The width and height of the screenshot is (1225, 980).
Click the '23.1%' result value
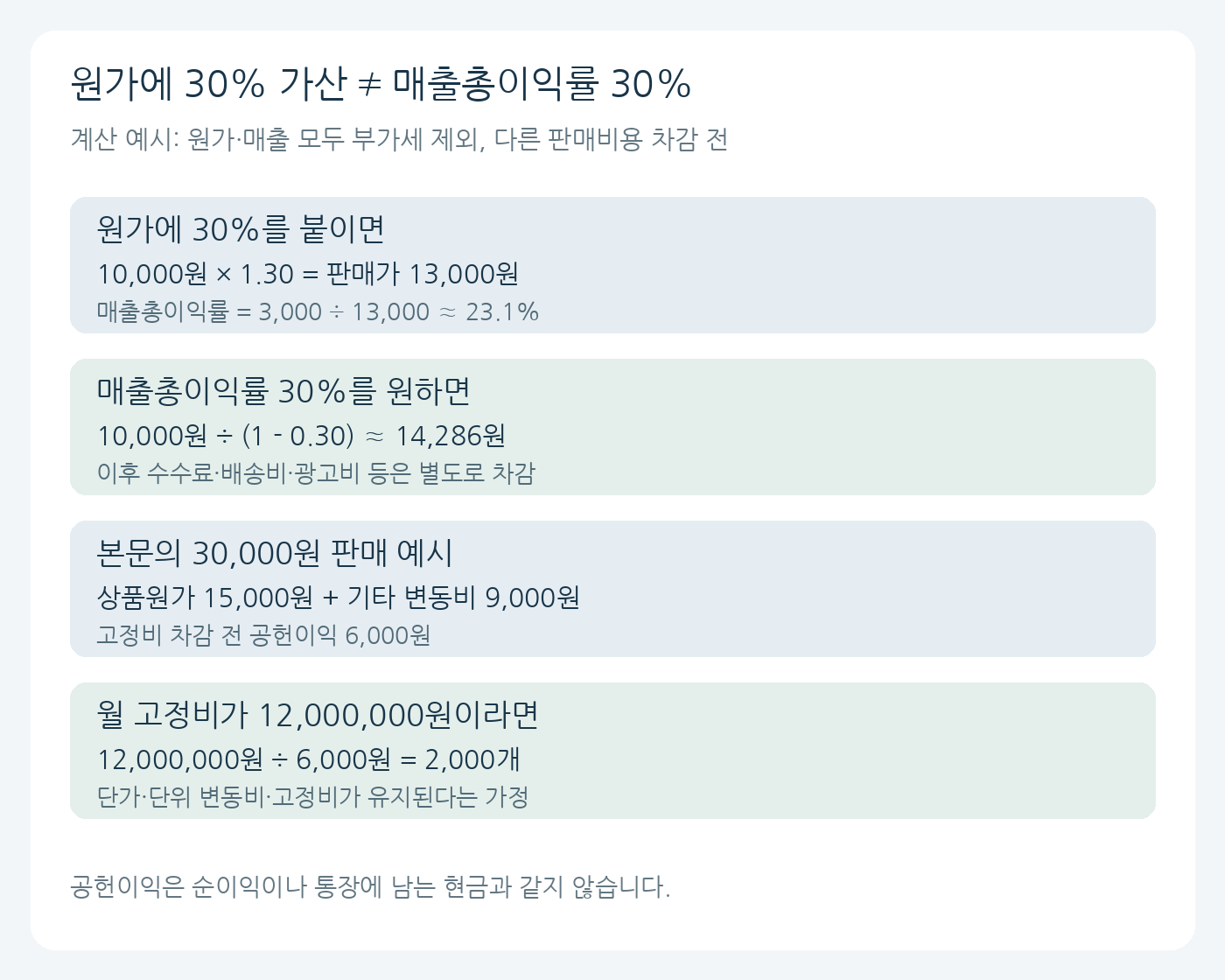[502, 311]
